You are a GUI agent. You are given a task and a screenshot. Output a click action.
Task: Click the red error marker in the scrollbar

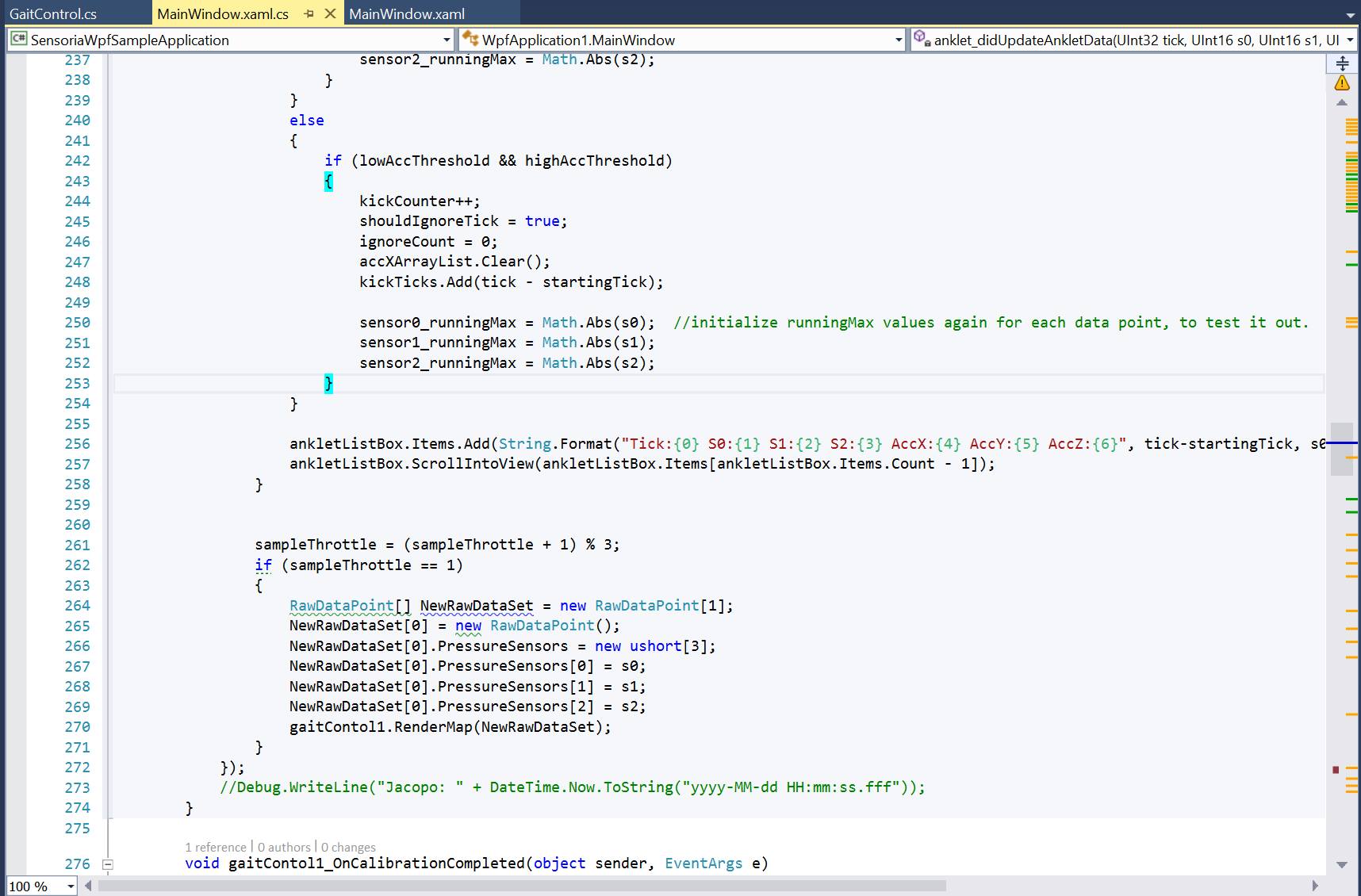point(1336,769)
